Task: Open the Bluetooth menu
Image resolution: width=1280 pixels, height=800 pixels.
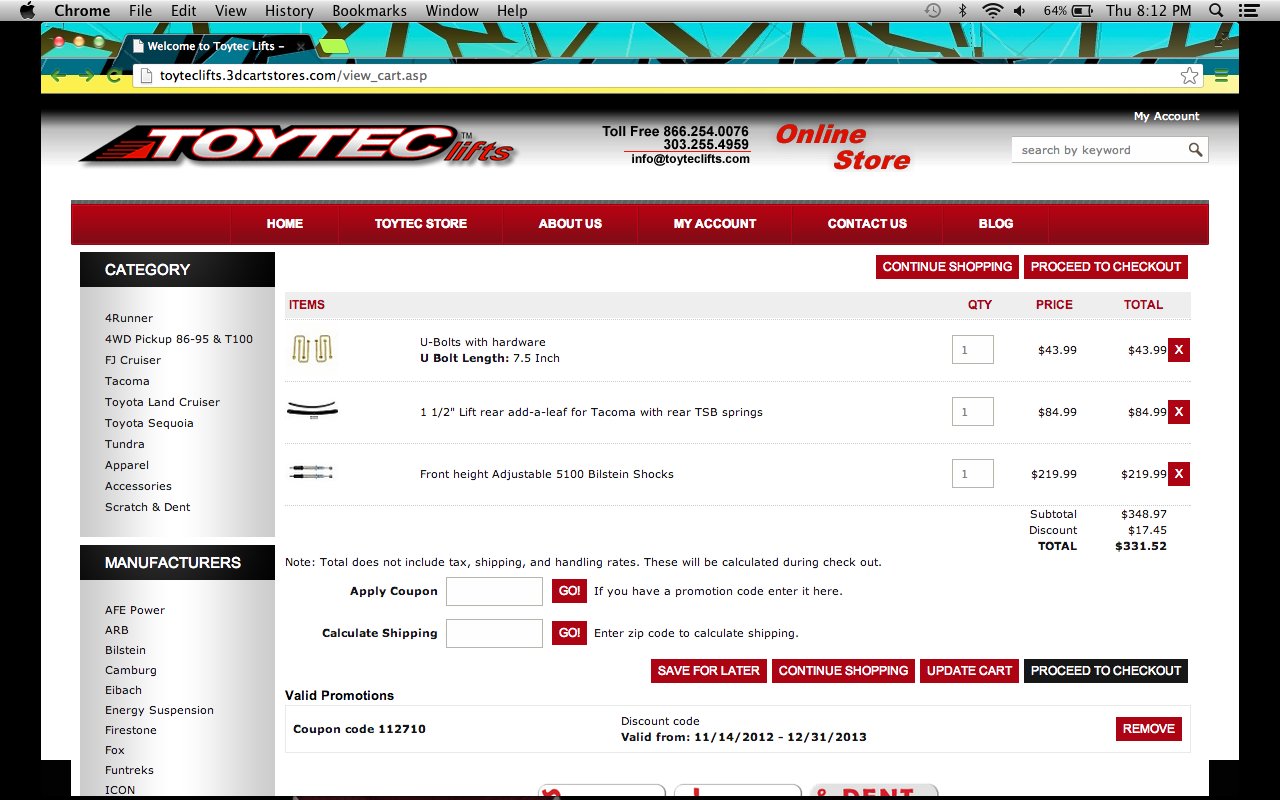Action: point(963,10)
